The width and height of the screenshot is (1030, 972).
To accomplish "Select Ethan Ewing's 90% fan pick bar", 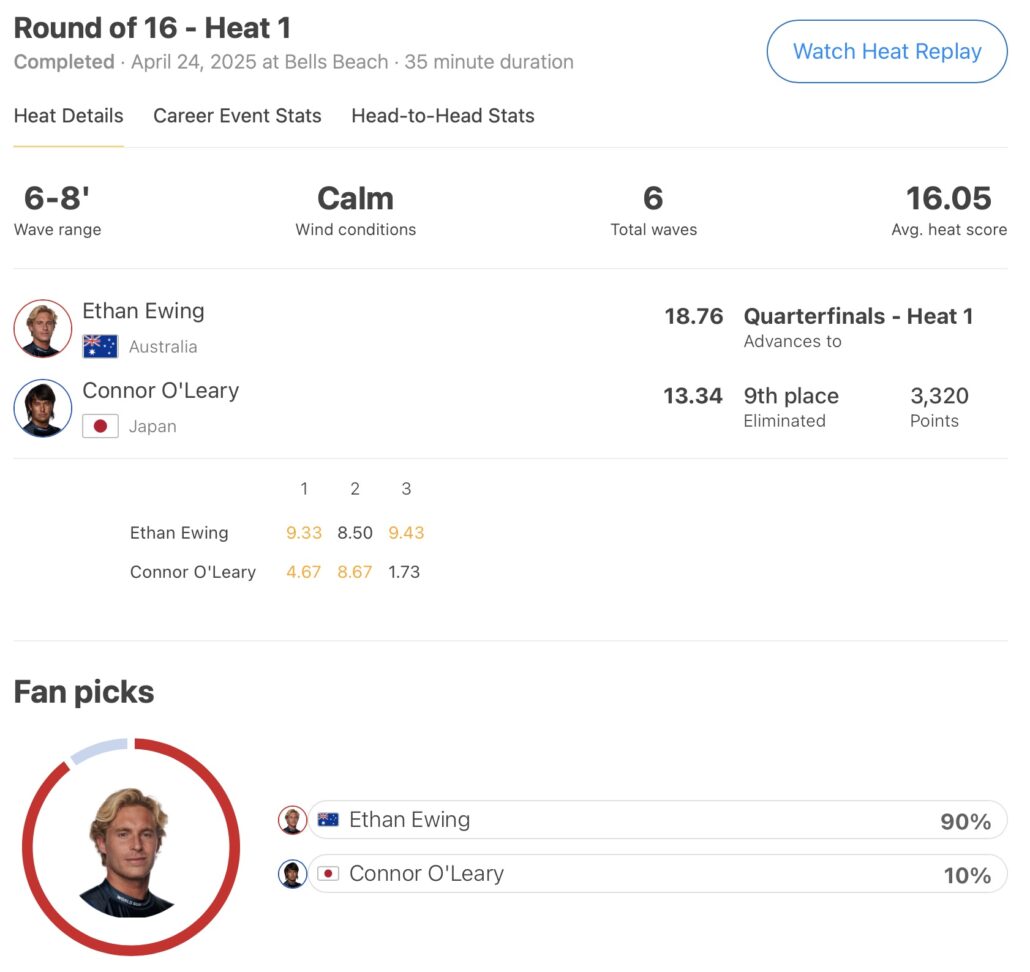I will coord(656,820).
